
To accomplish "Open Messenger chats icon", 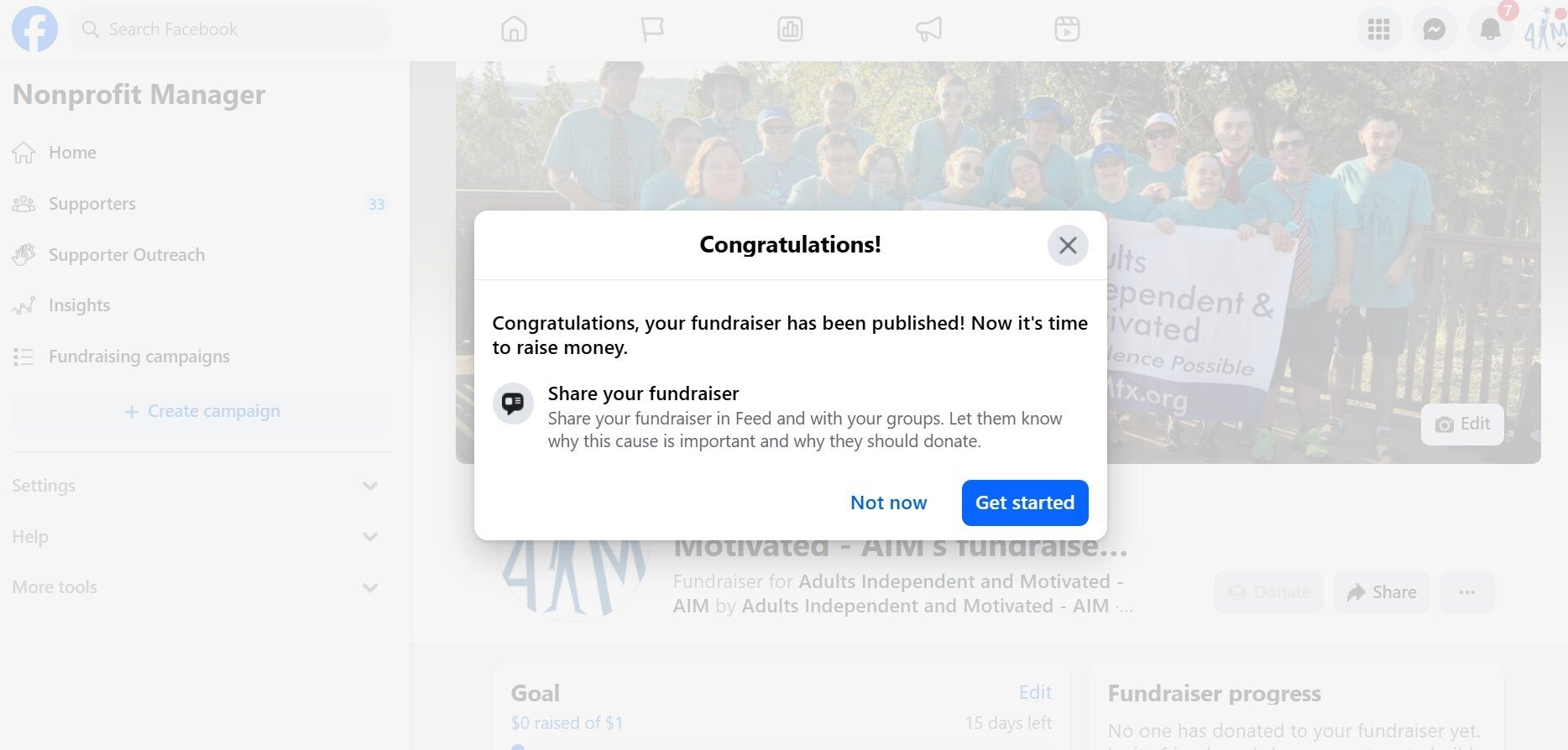I will point(1435,30).
